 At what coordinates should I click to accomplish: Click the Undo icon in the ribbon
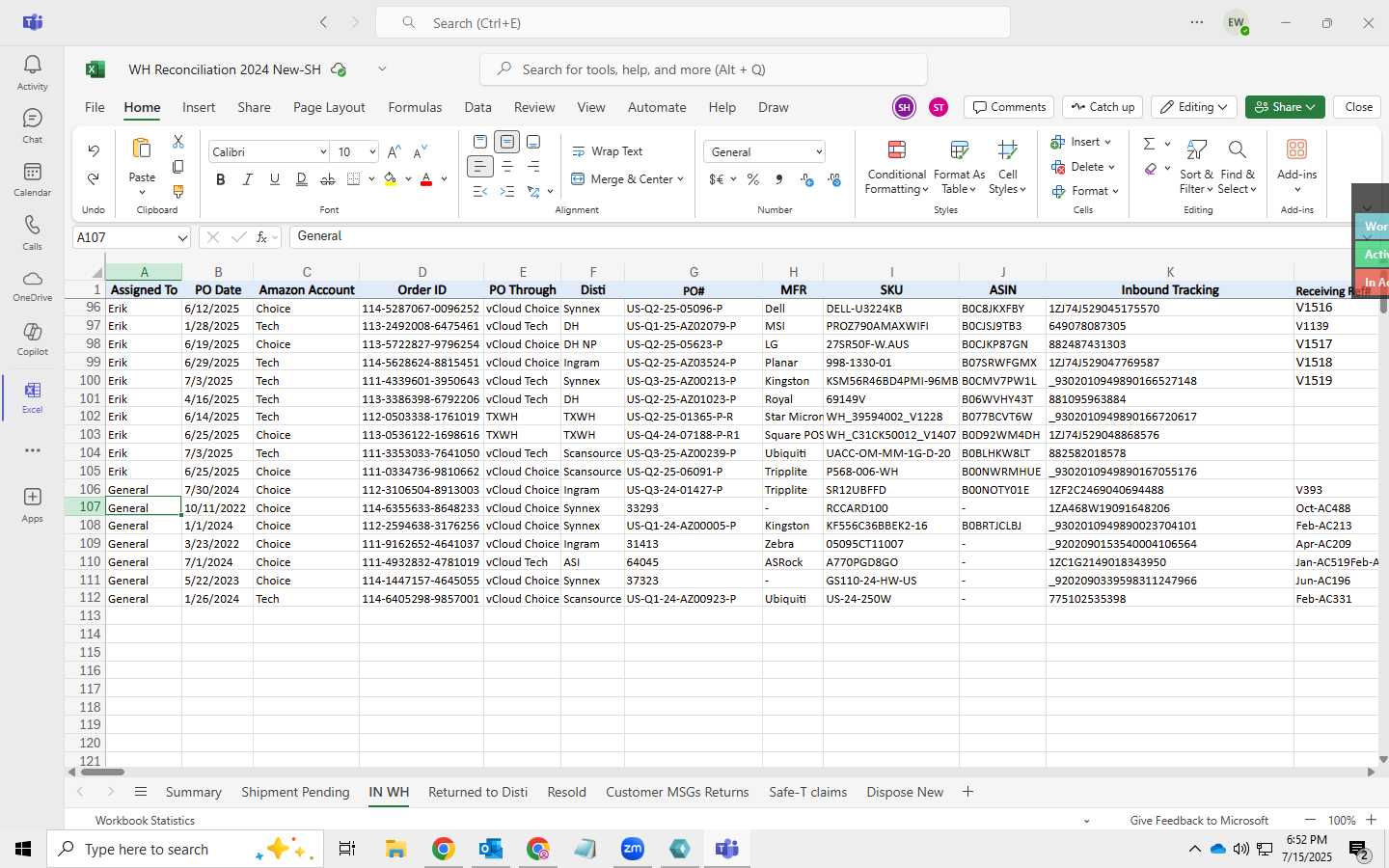(94, 151)
